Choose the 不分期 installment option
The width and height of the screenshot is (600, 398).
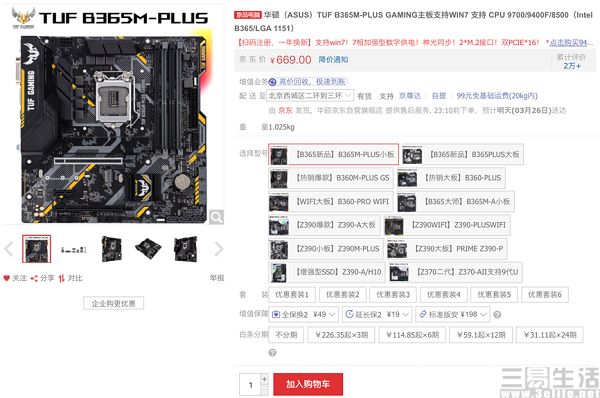click(x=286, y=335)
